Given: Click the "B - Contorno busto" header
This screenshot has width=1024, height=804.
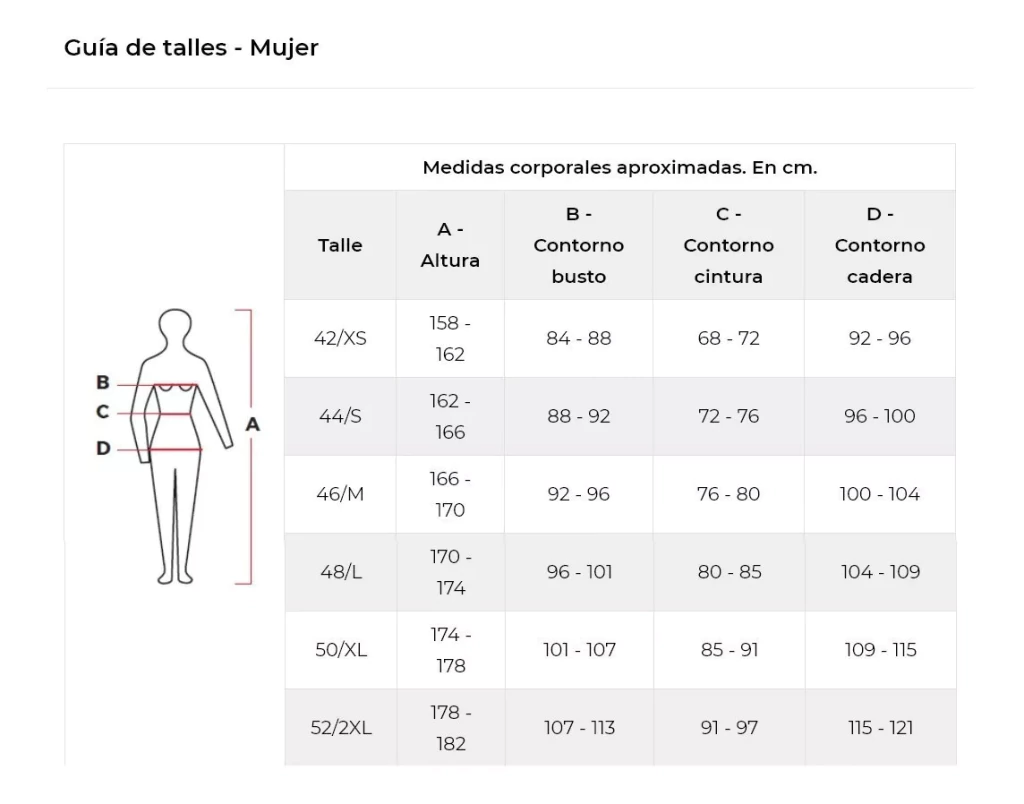Looking at the screenshot, I should tap(578, 245).
